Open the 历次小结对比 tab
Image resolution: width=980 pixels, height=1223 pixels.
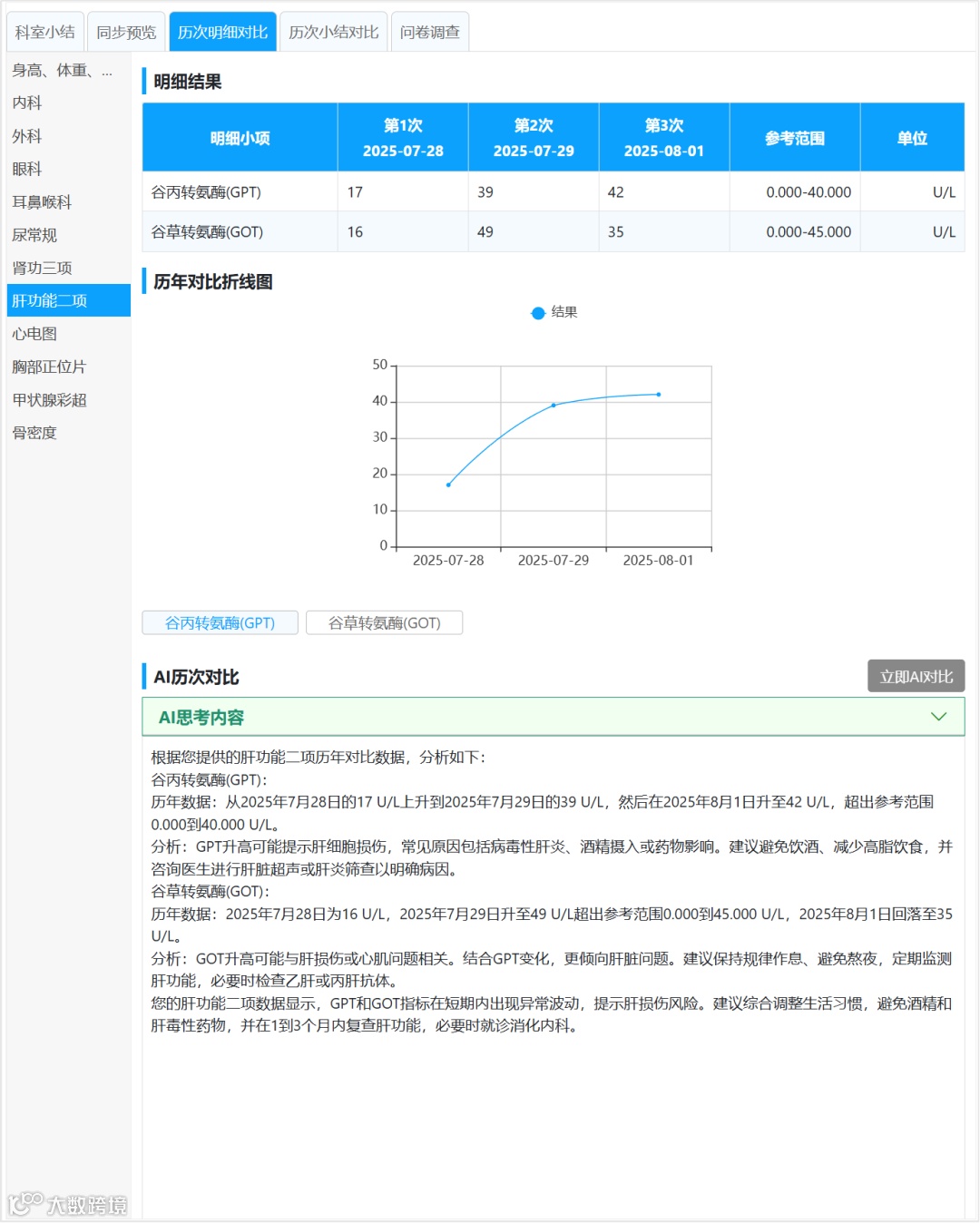(x=334, y=32)
